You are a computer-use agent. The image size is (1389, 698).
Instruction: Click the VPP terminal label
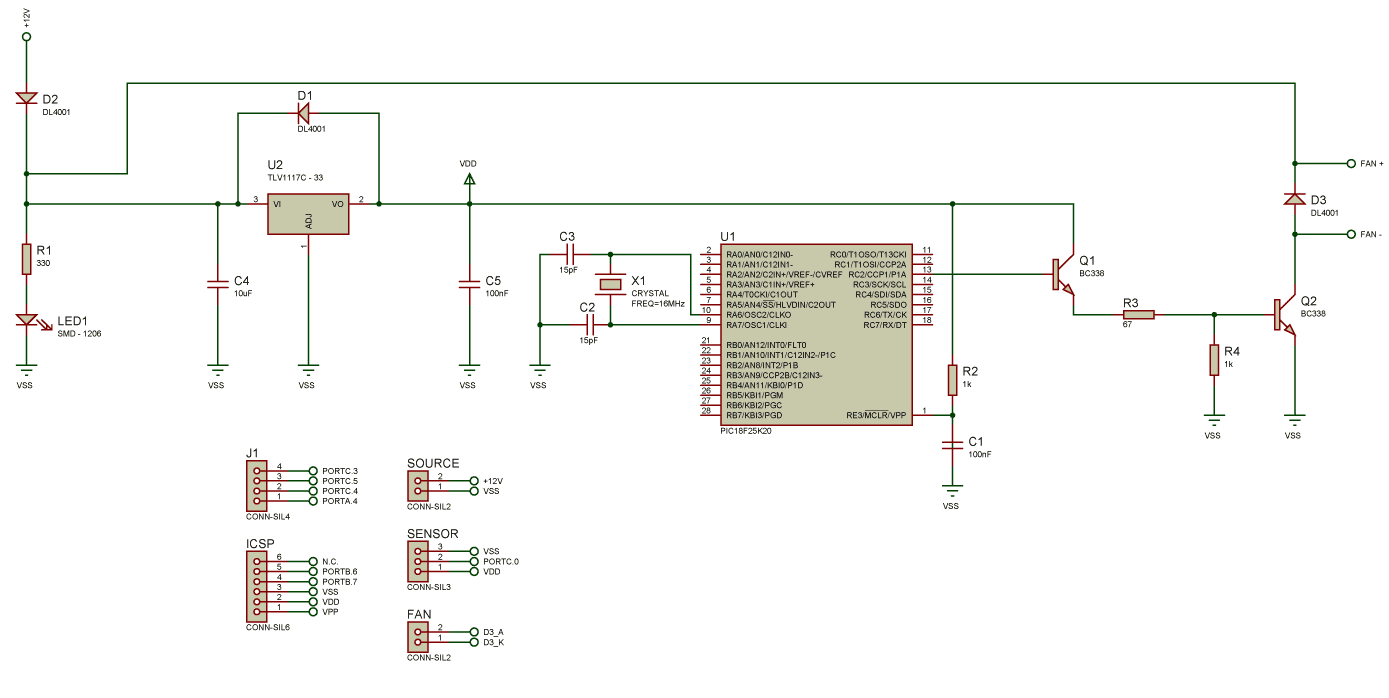pos(330,611)
